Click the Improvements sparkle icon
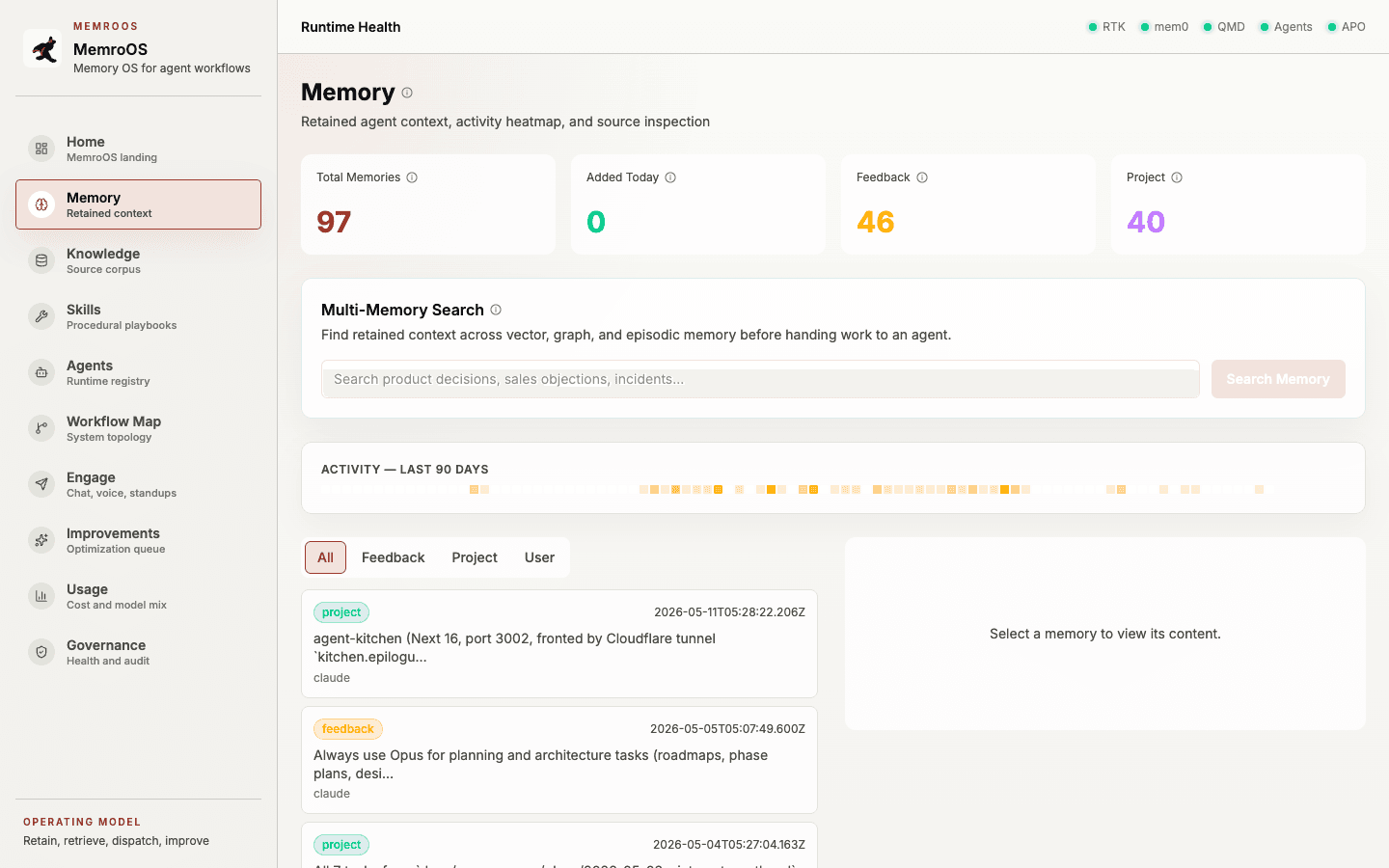Screen dimensions: 1389x868 tap(41, 540)
